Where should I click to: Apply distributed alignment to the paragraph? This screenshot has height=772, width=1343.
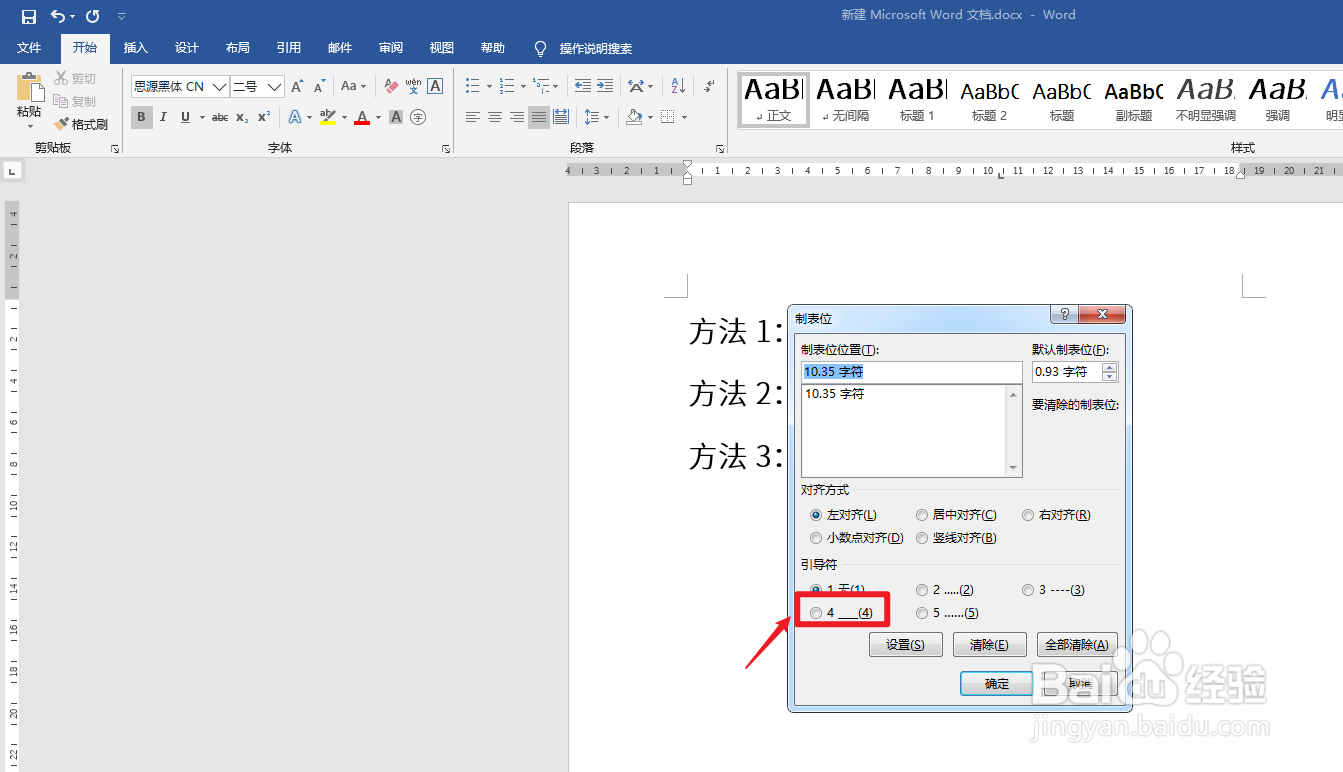tap(561, 117)
